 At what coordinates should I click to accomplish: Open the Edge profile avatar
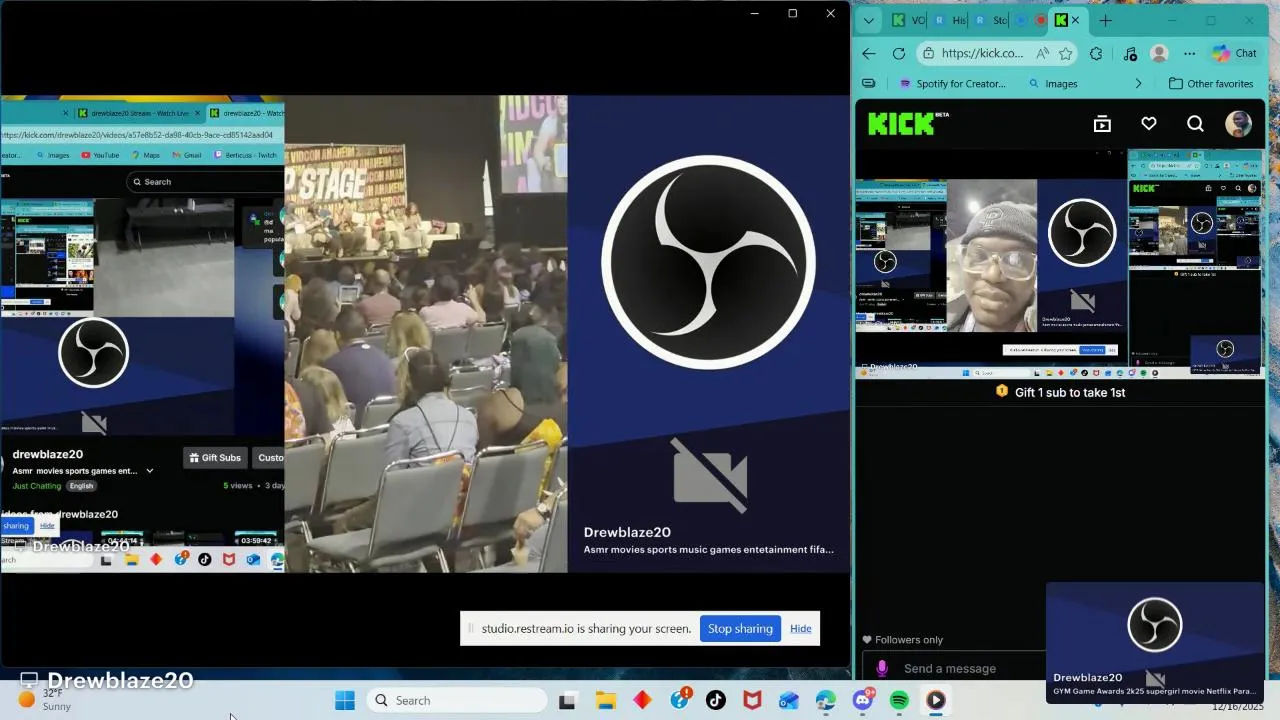pos(1159,54)
